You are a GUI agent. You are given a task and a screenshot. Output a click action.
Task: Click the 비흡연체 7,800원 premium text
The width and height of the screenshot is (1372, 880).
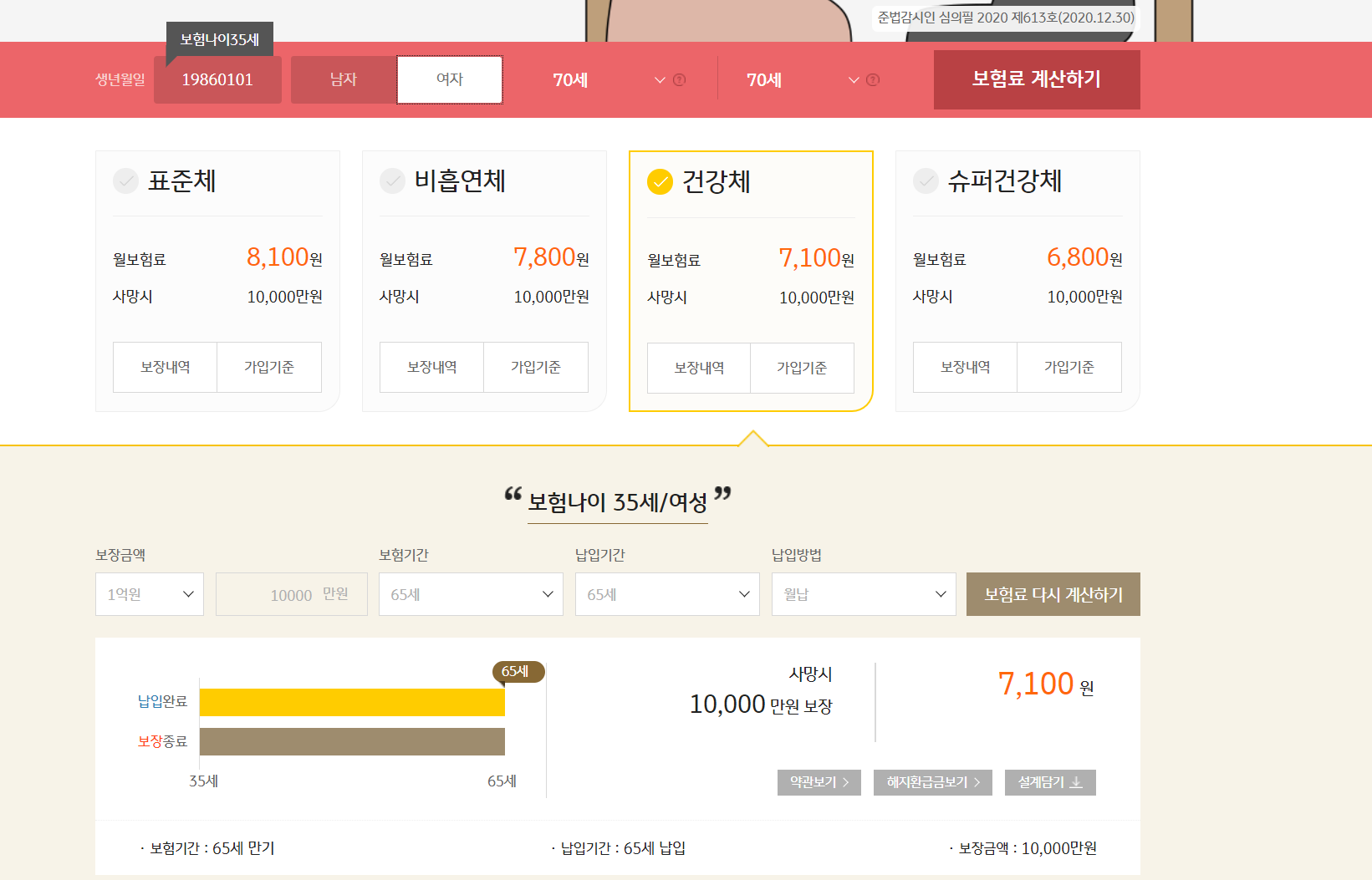click(551, 257)
